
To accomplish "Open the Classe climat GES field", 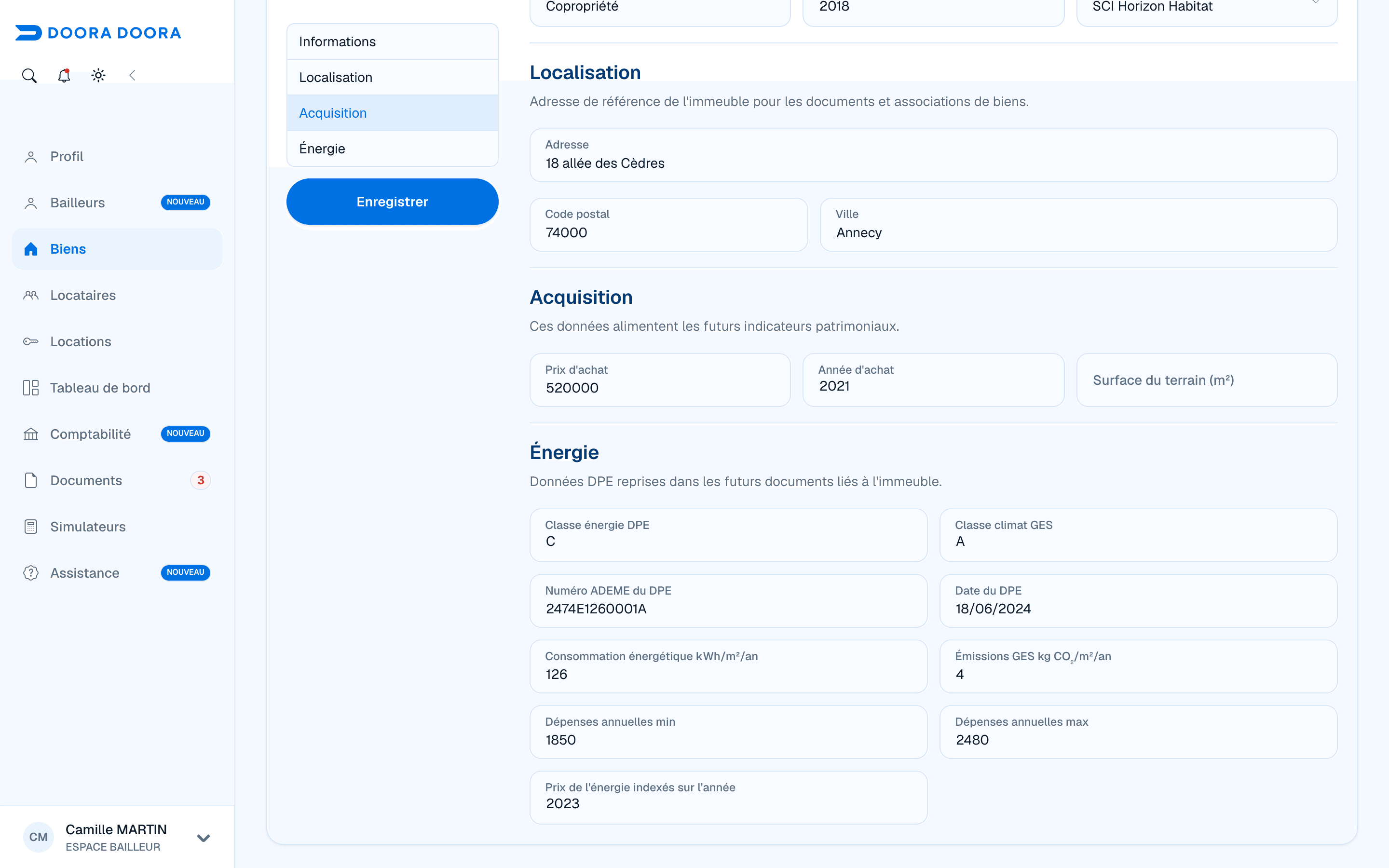I will pyautogui.click(x=1138, y=535).
